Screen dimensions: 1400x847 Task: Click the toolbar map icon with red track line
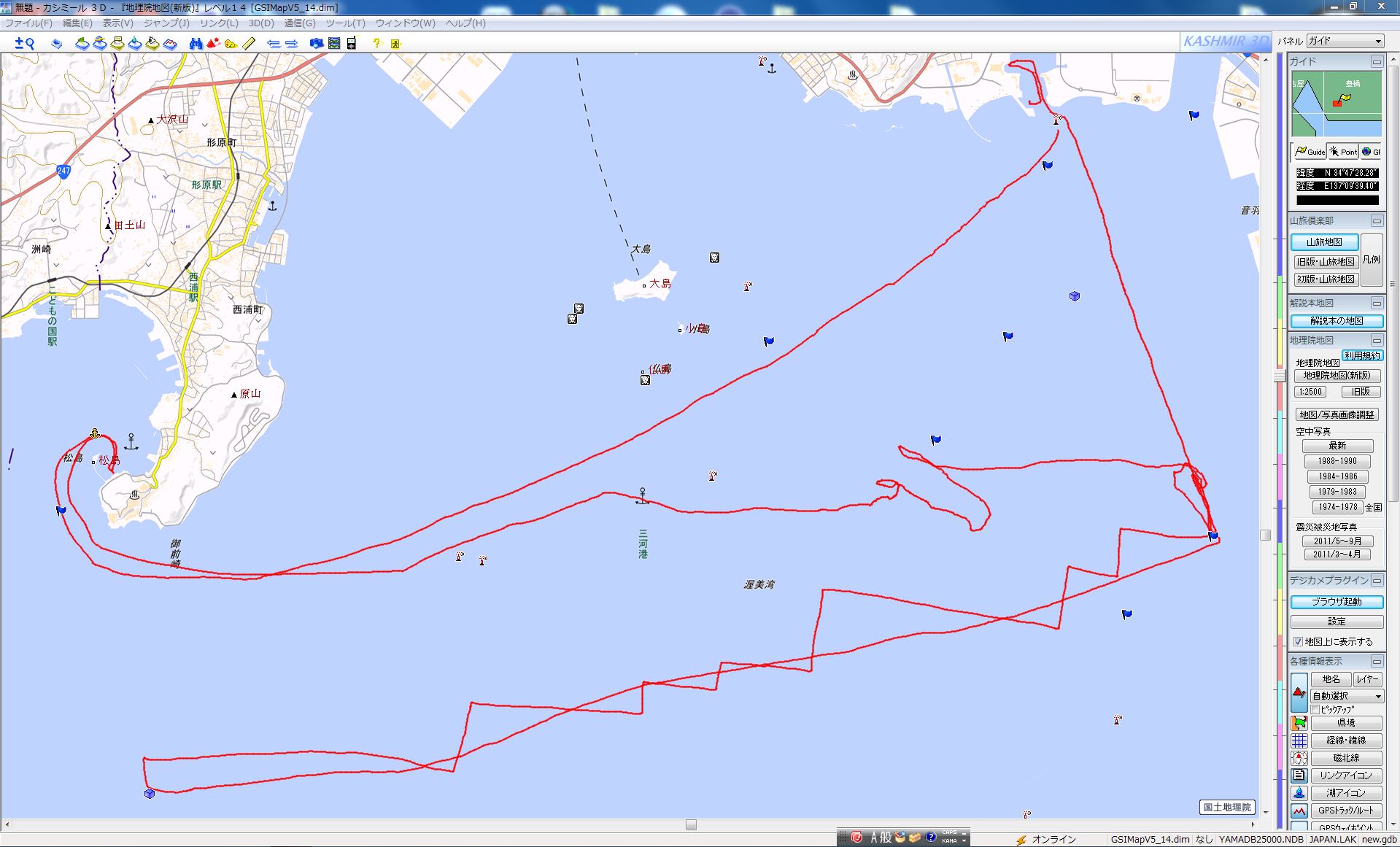click(170, 44)
